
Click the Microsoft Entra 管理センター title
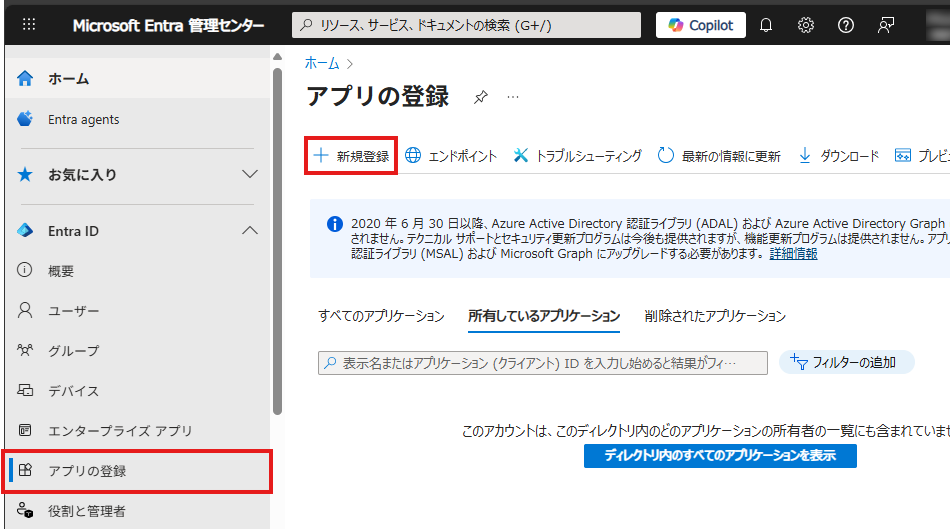168,25
